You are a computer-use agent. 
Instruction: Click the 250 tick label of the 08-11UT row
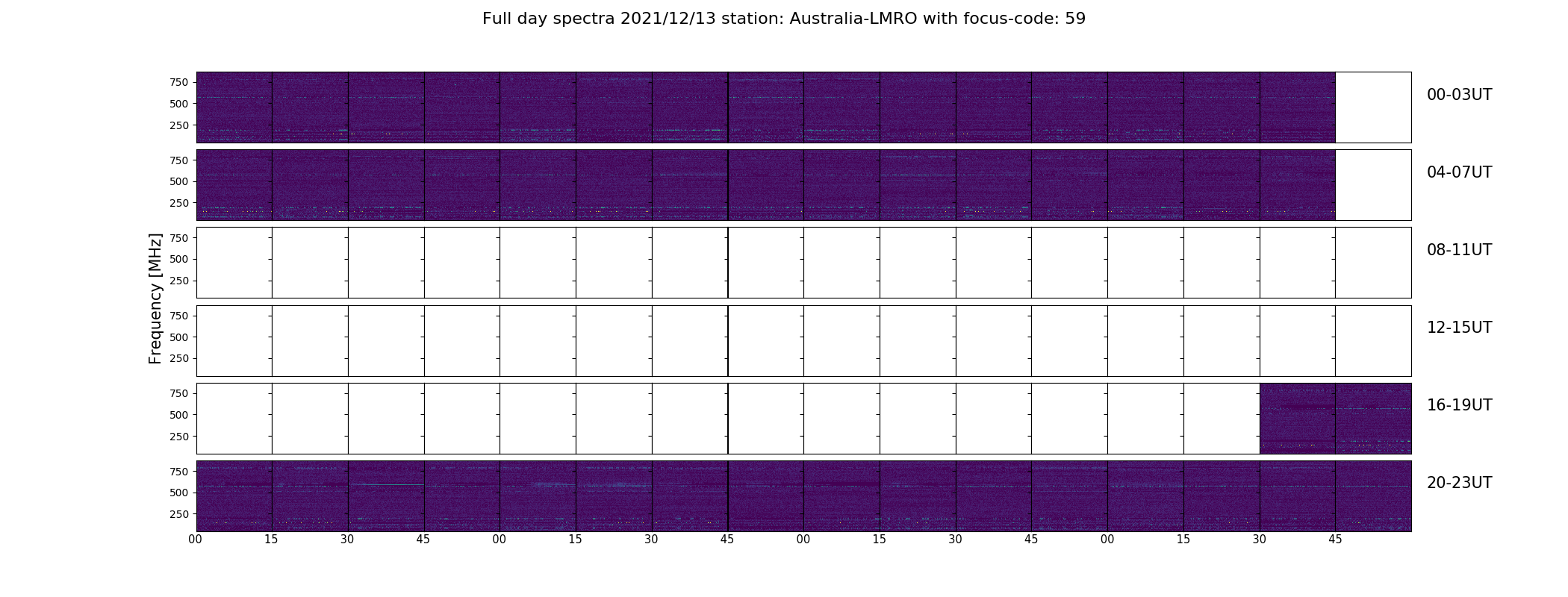[x=179, y=281]
